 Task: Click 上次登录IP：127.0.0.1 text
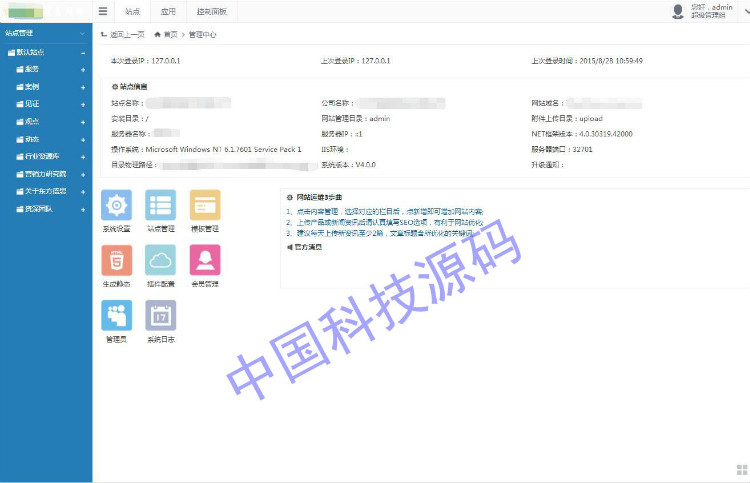tap(355, 61)
